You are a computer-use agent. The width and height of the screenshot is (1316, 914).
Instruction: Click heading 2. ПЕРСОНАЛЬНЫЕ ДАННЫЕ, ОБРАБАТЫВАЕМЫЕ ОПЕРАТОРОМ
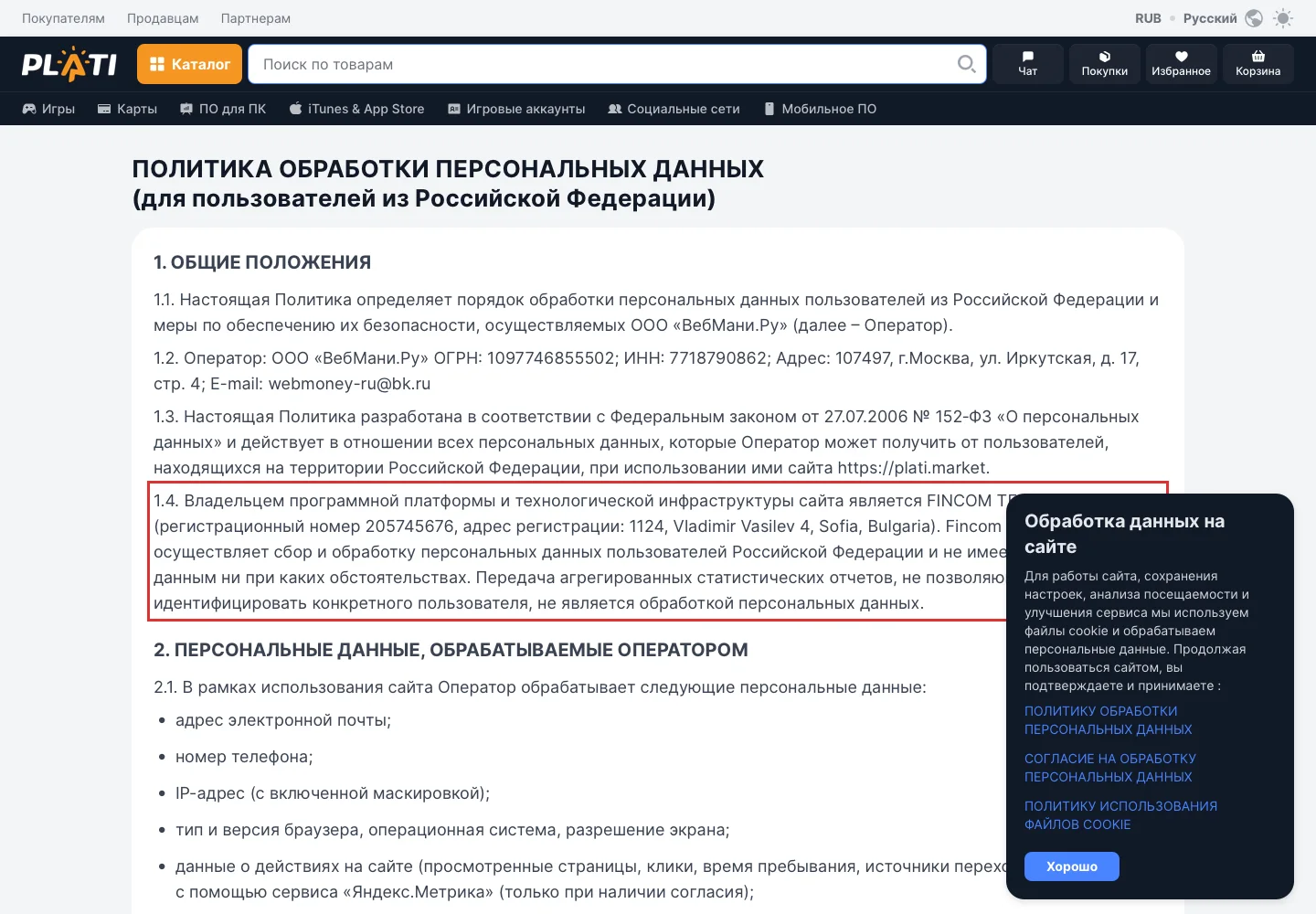pyautogui.click(x=451, y=650)
